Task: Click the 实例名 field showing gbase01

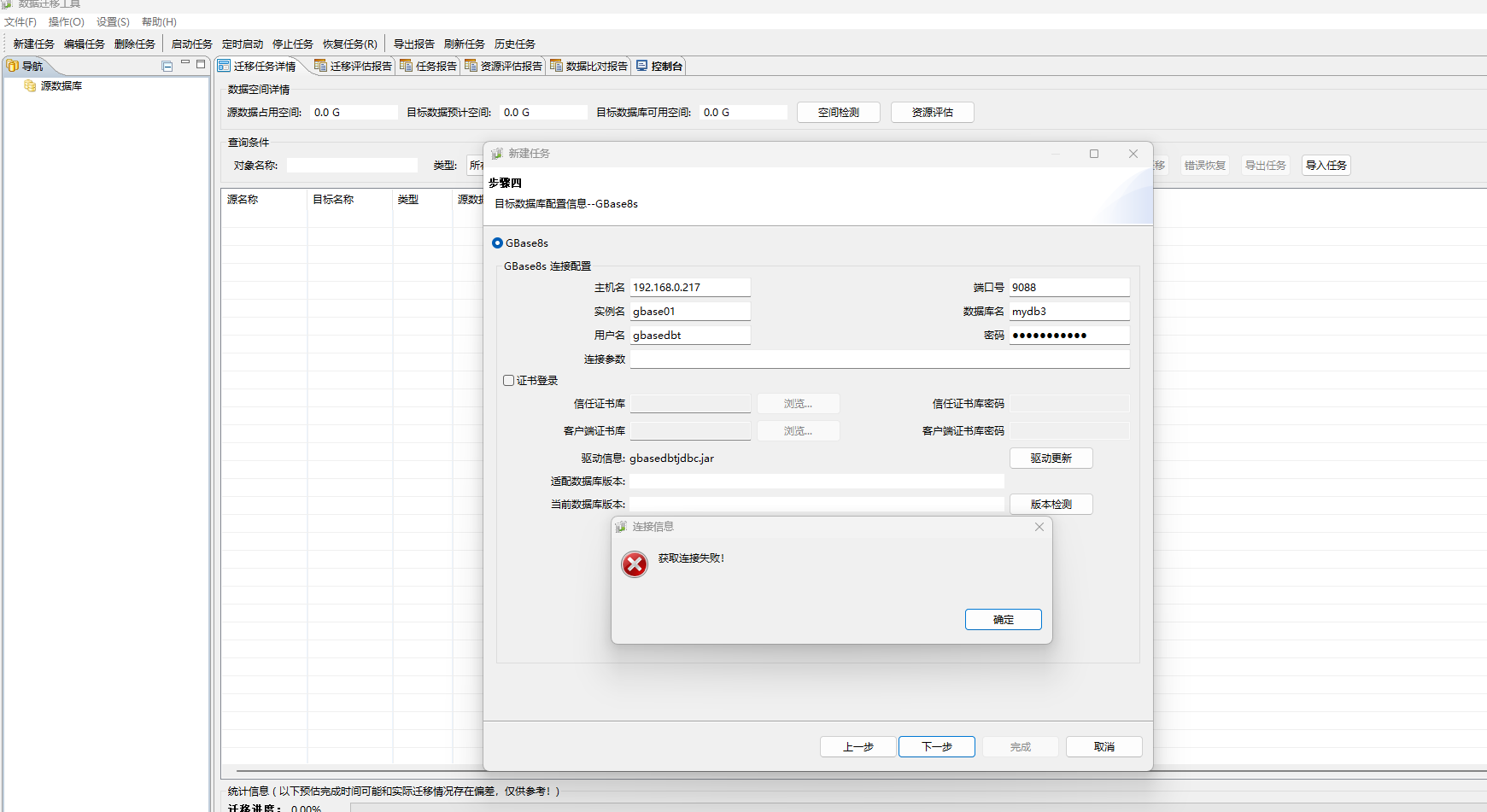Action: pyautogui.click(x=690, y=312)
